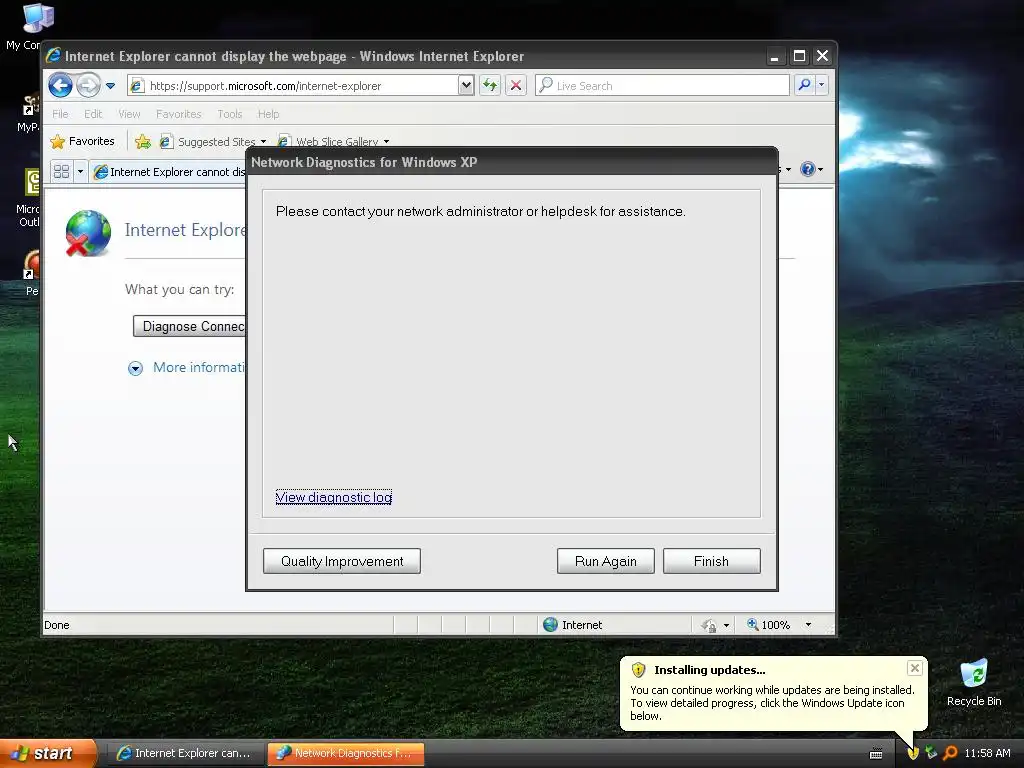Image resolution: width=1024 pixels, height=768 pixels.
Task: Open the File menu
Action: click(60, 114)
